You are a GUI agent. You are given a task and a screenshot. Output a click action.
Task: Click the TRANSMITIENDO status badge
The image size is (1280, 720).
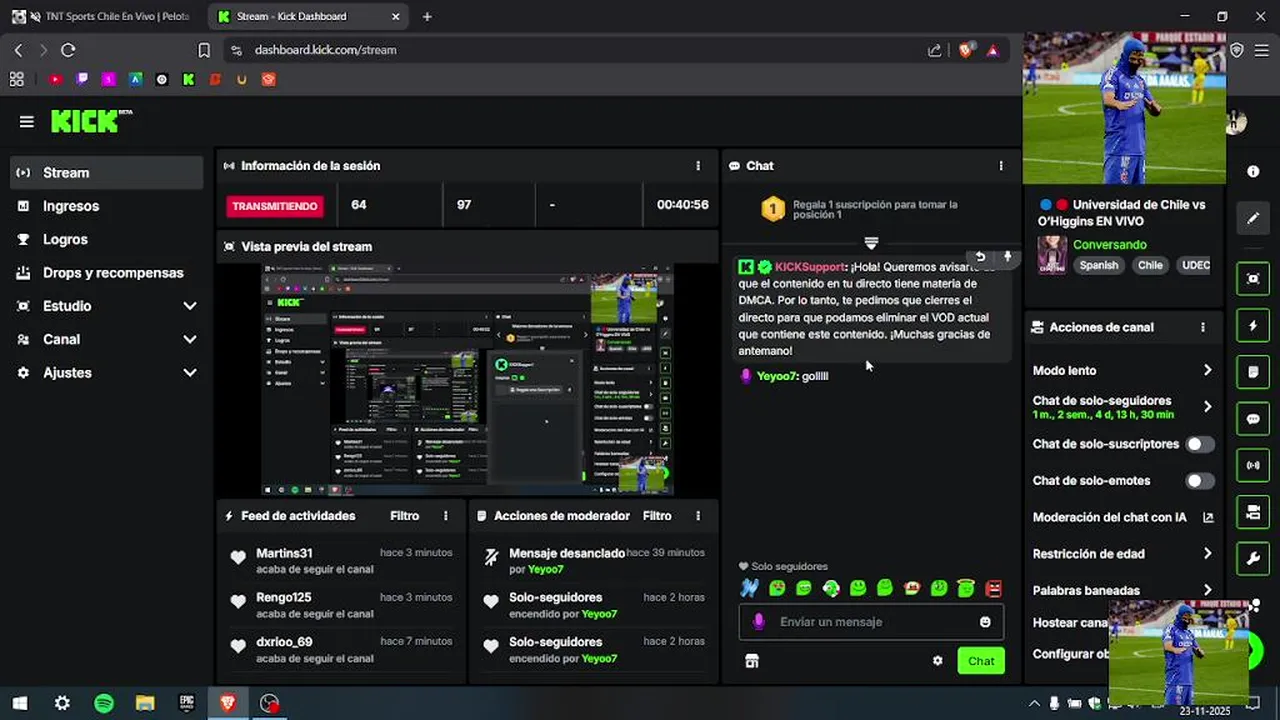tap(275, 206)
